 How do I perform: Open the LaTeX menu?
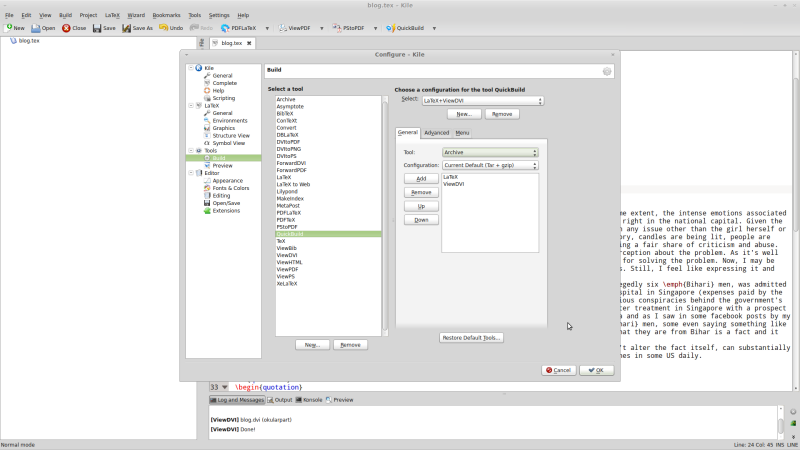[112, 15]
